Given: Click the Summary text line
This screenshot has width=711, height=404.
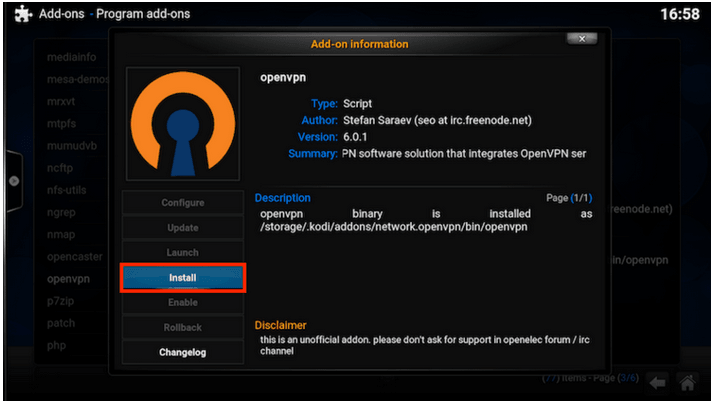Looking at the screenshot, I should pyautogui.click(x=464, y=154).
